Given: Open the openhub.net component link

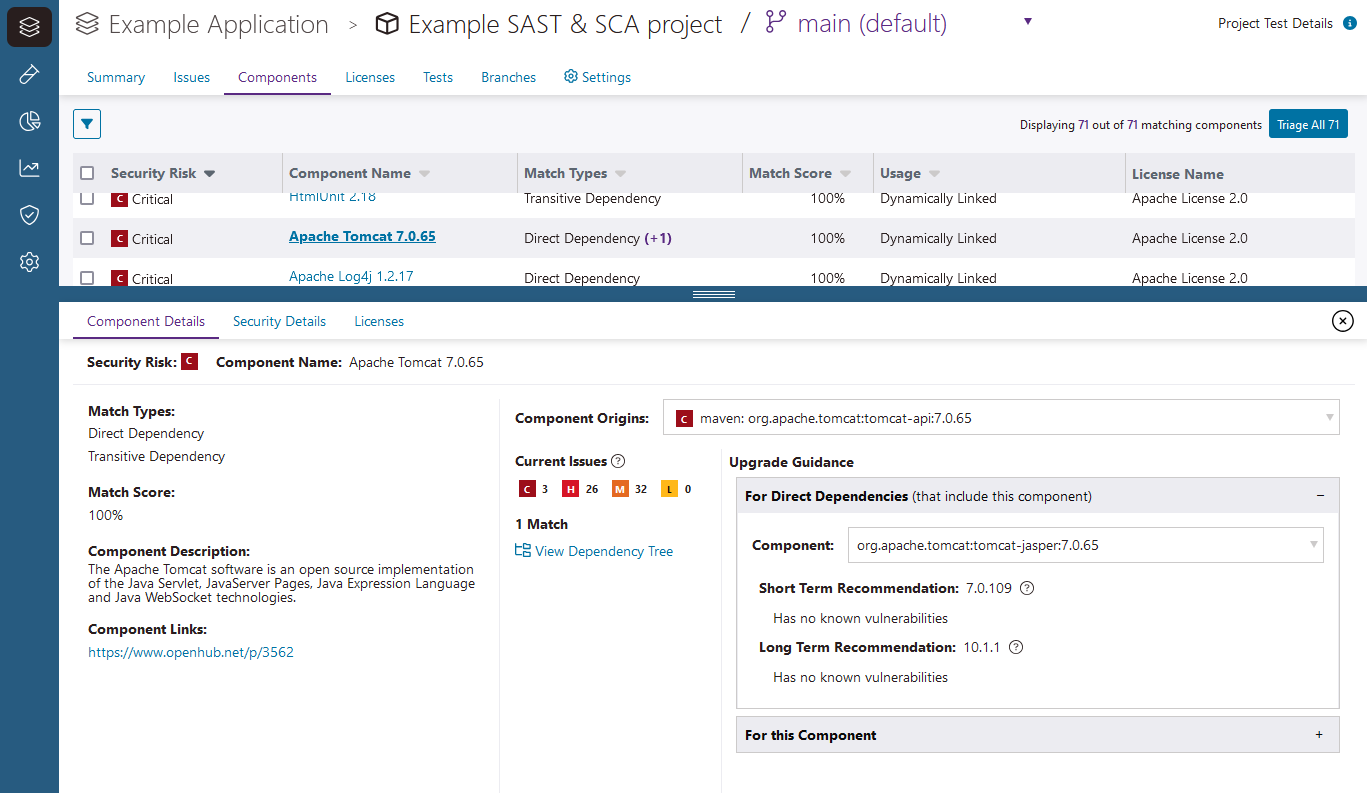Looking at the screenshot, I should [191, 652].
